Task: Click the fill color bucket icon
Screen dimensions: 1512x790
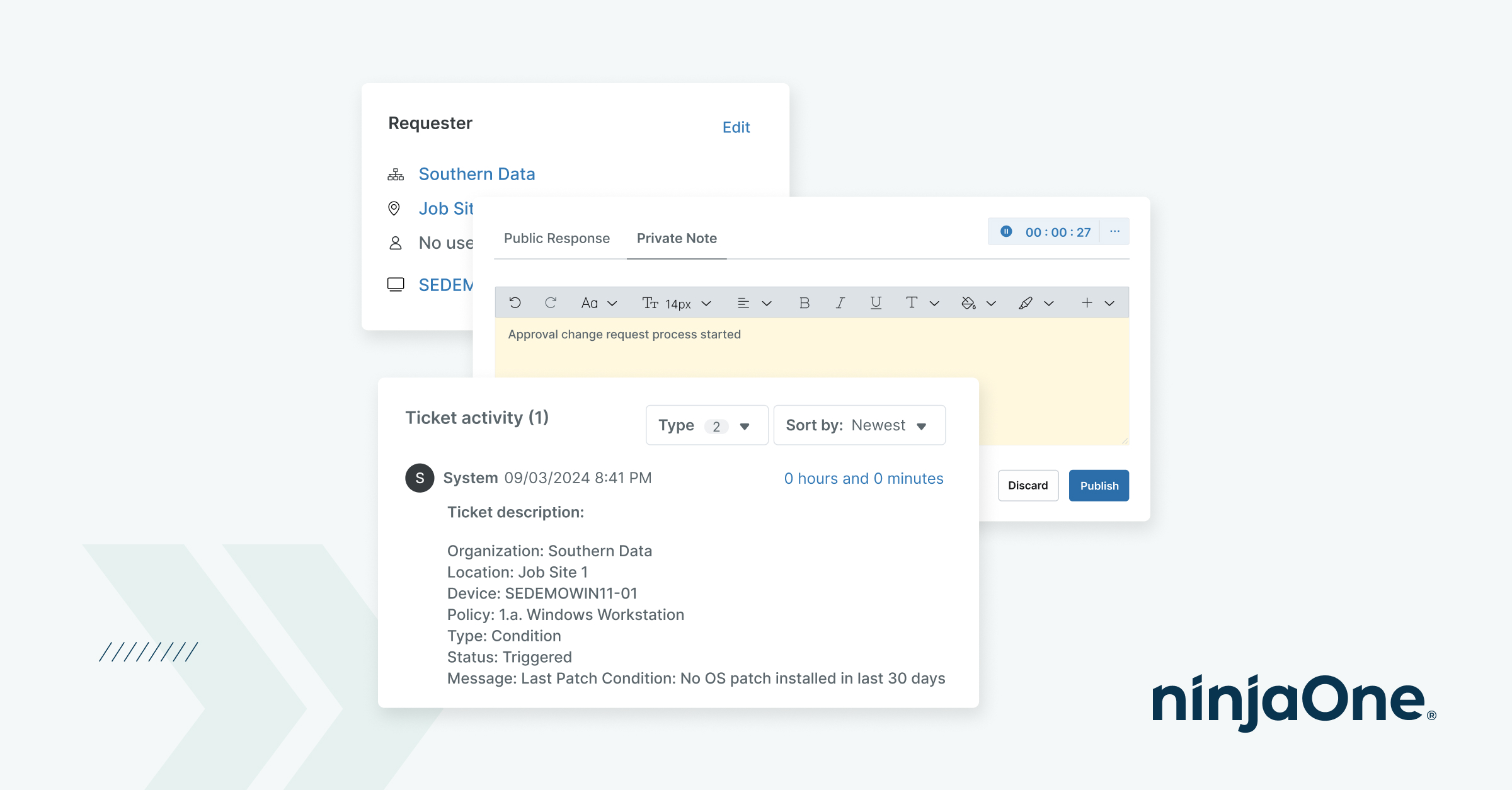Action: click(x=968, y=303)
